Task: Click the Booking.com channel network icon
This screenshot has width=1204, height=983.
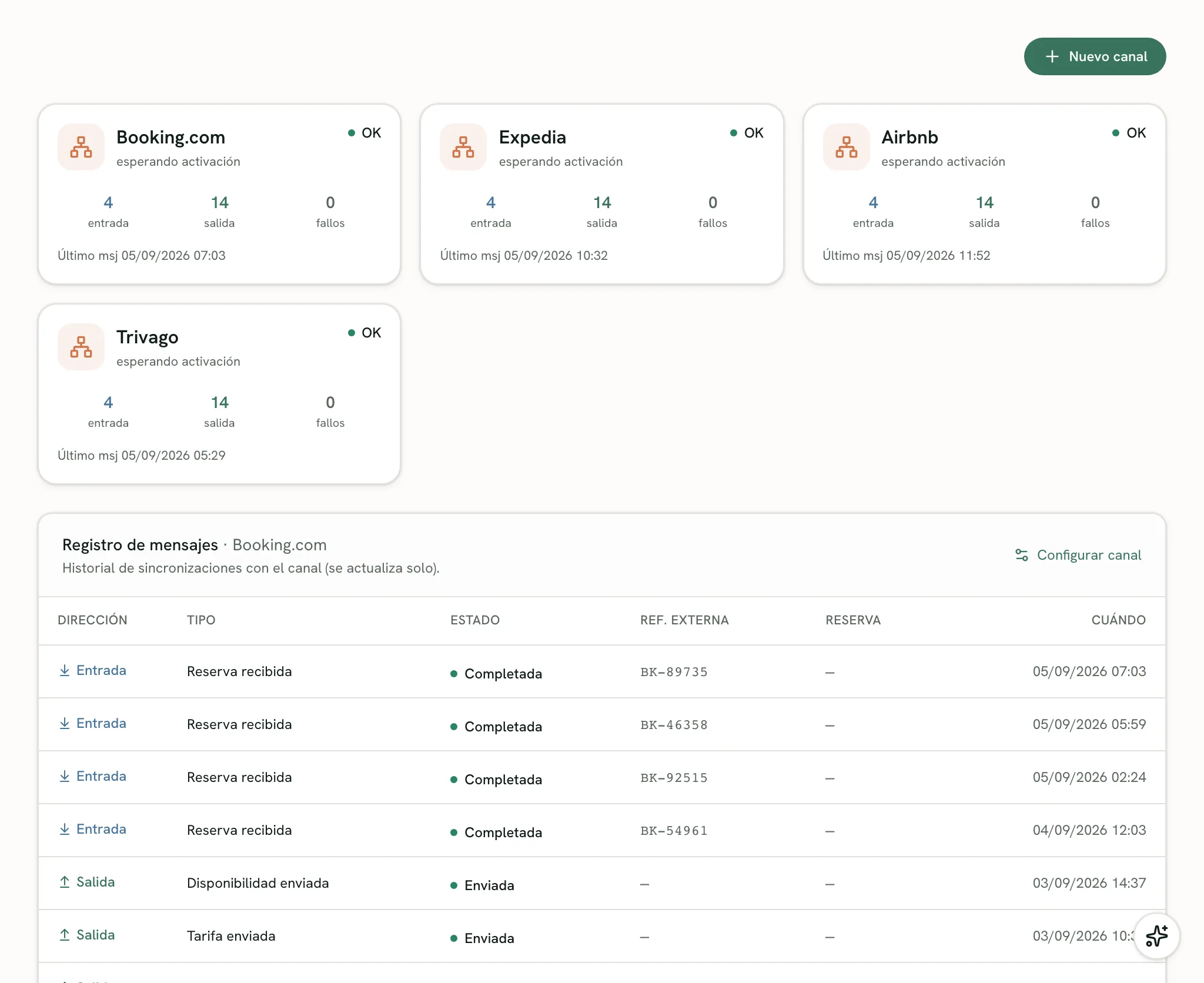Action: [x=81, y=147]
